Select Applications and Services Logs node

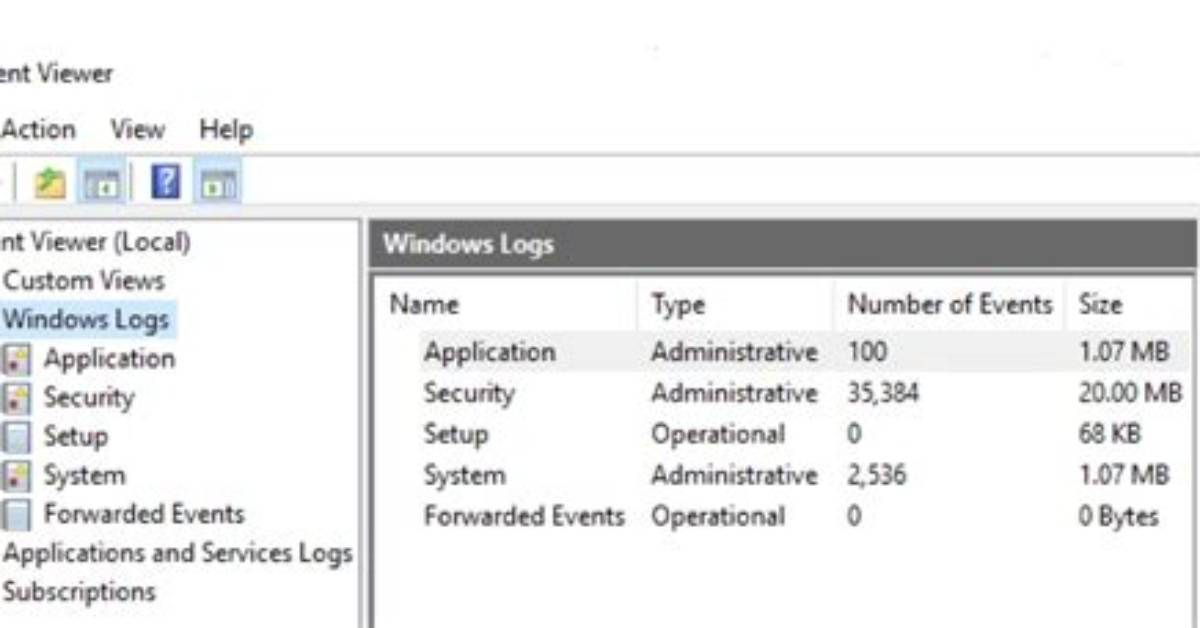click(x=178, y=553)
